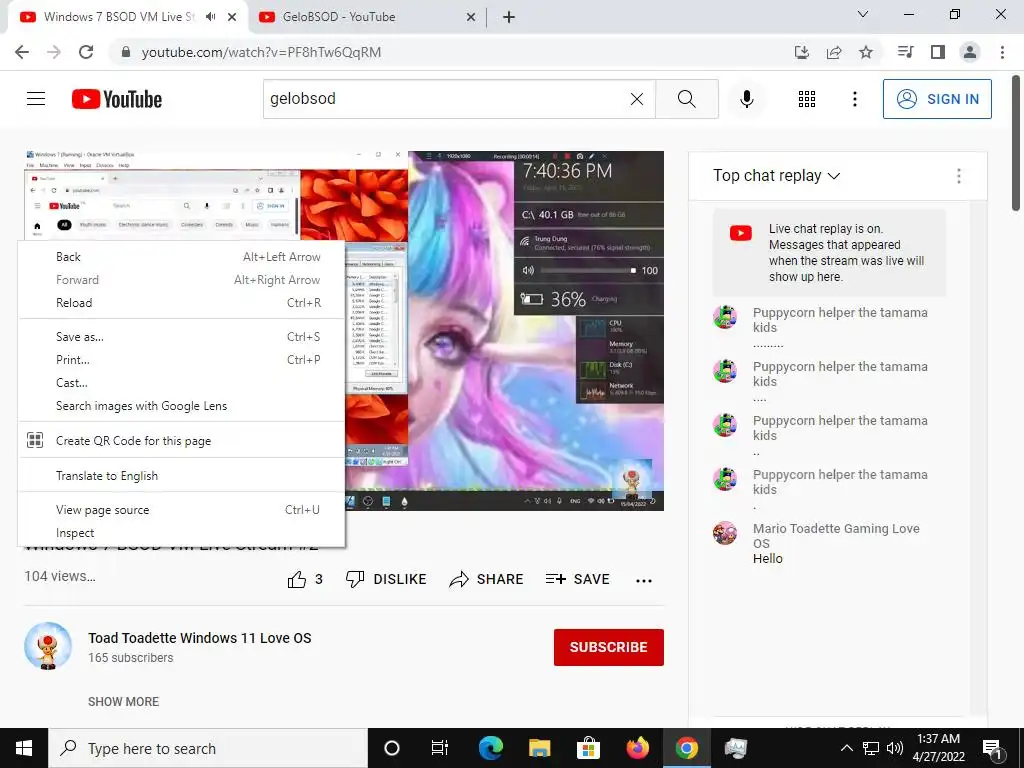Open Microsoft Store from the taskbar
The height and width of the screenshot is (768, 1024).
click(588, 748)
